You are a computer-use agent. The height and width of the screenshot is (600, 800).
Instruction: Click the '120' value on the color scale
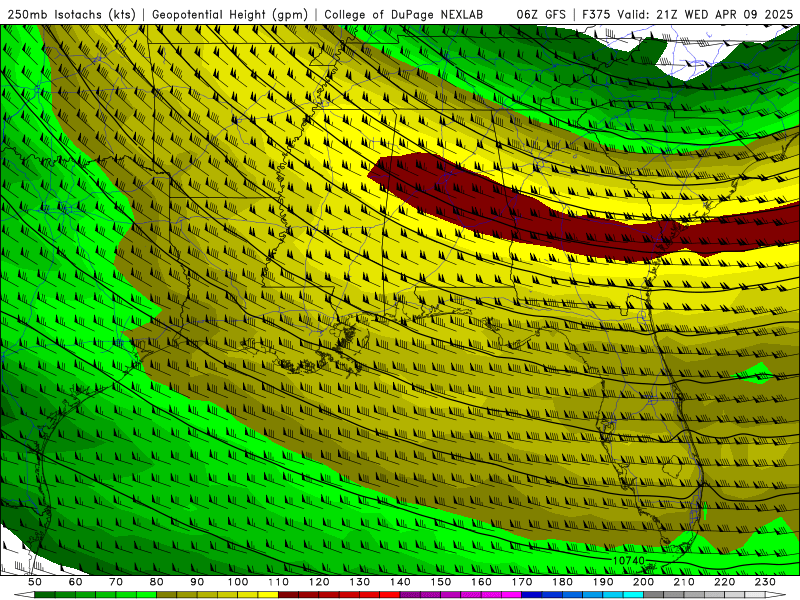click(319, 582)
